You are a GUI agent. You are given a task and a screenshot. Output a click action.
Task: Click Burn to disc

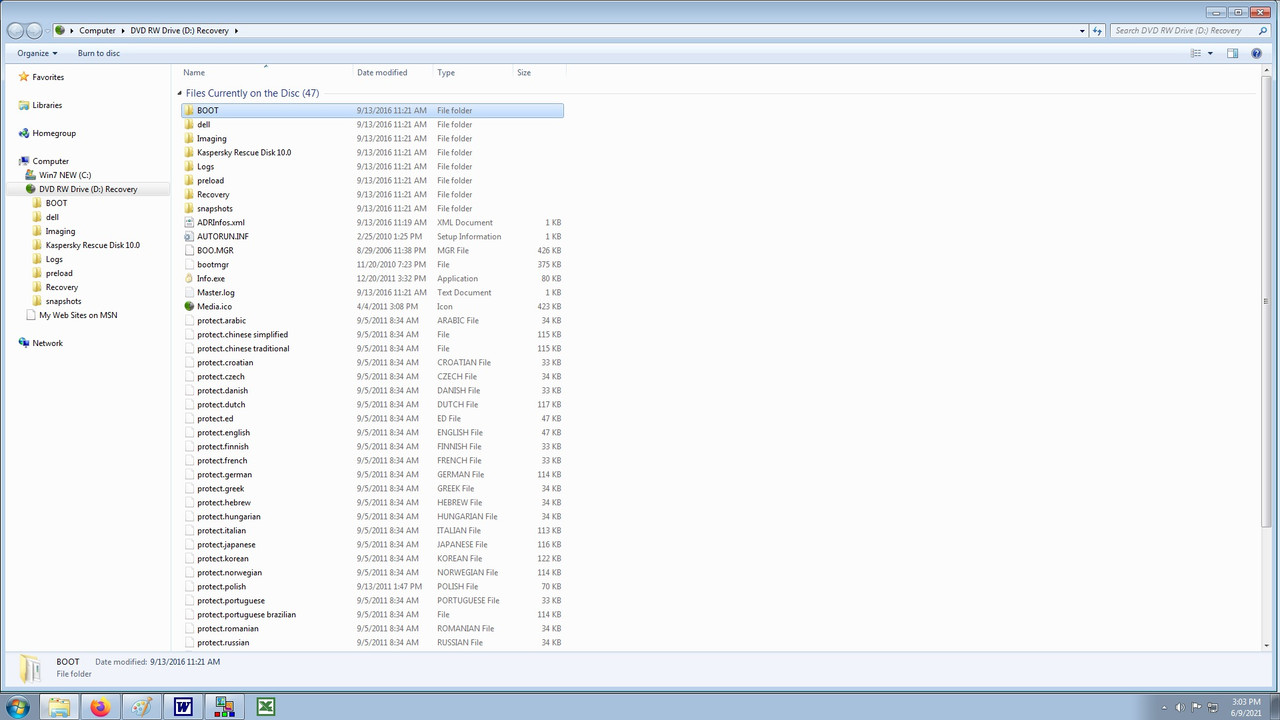click(98, 53)
